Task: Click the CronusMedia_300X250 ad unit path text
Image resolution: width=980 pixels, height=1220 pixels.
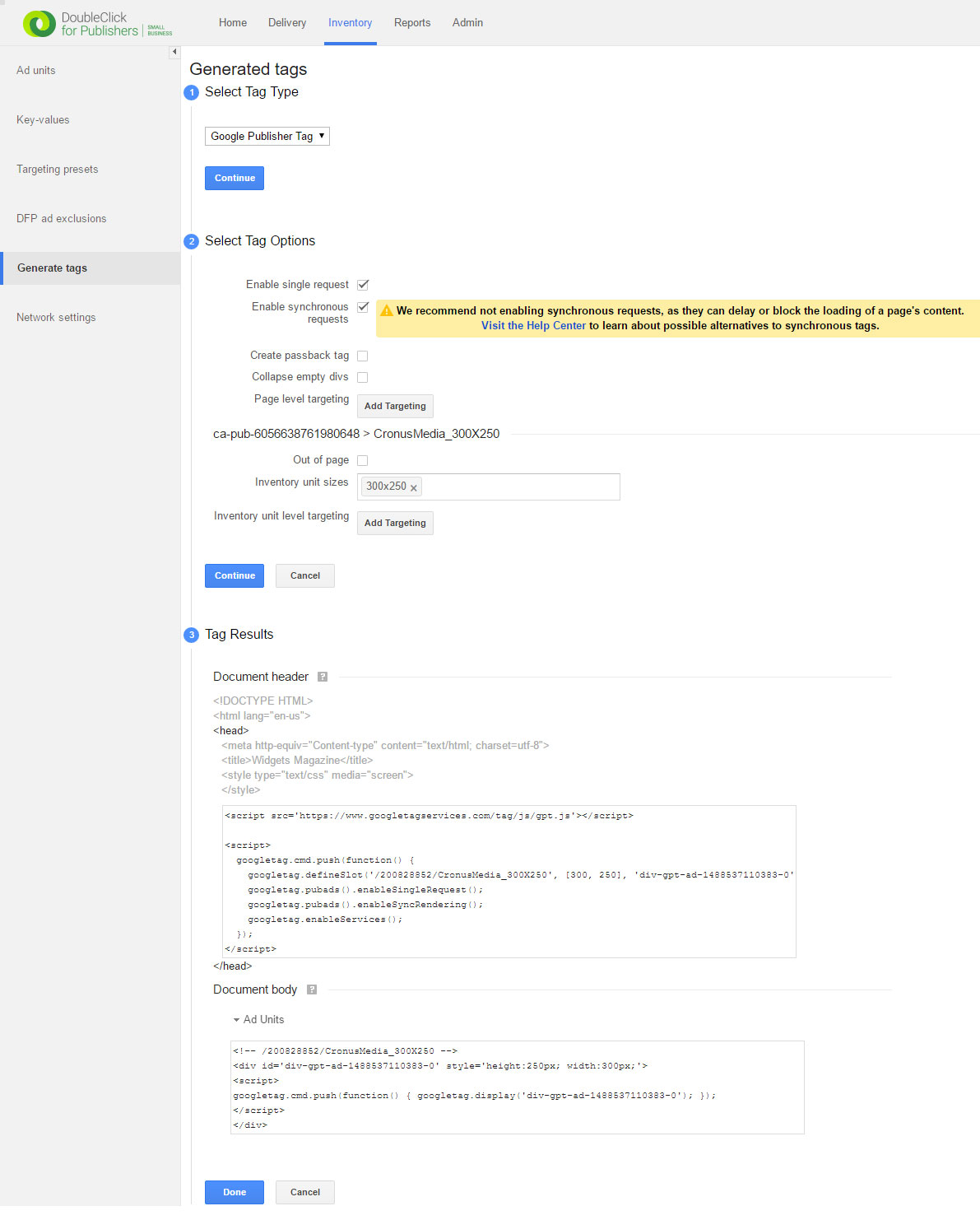Action: 356,434
